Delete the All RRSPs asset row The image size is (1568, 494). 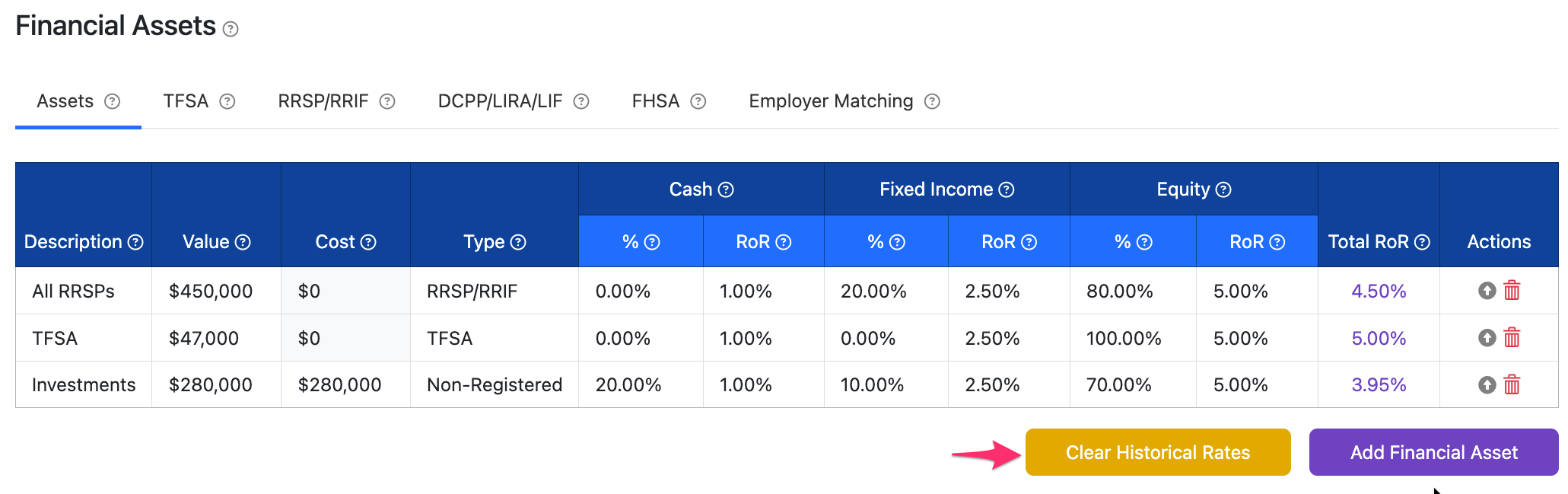(1512, 290)
